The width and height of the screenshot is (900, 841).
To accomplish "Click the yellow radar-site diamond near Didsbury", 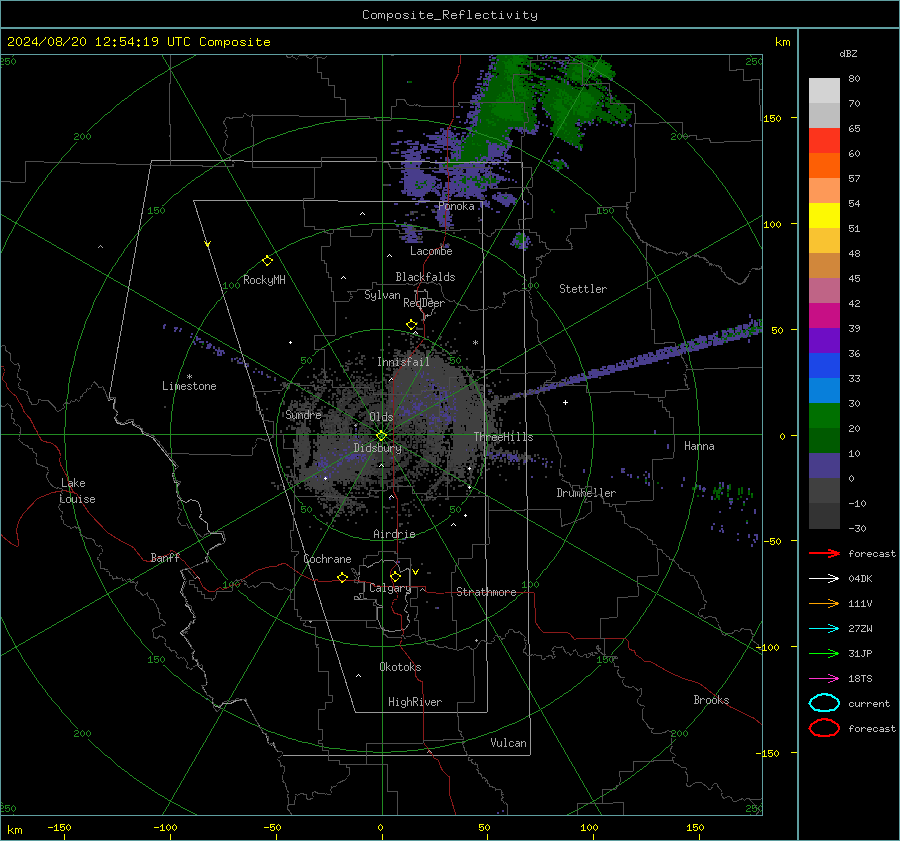I will (x=381, y=435).
